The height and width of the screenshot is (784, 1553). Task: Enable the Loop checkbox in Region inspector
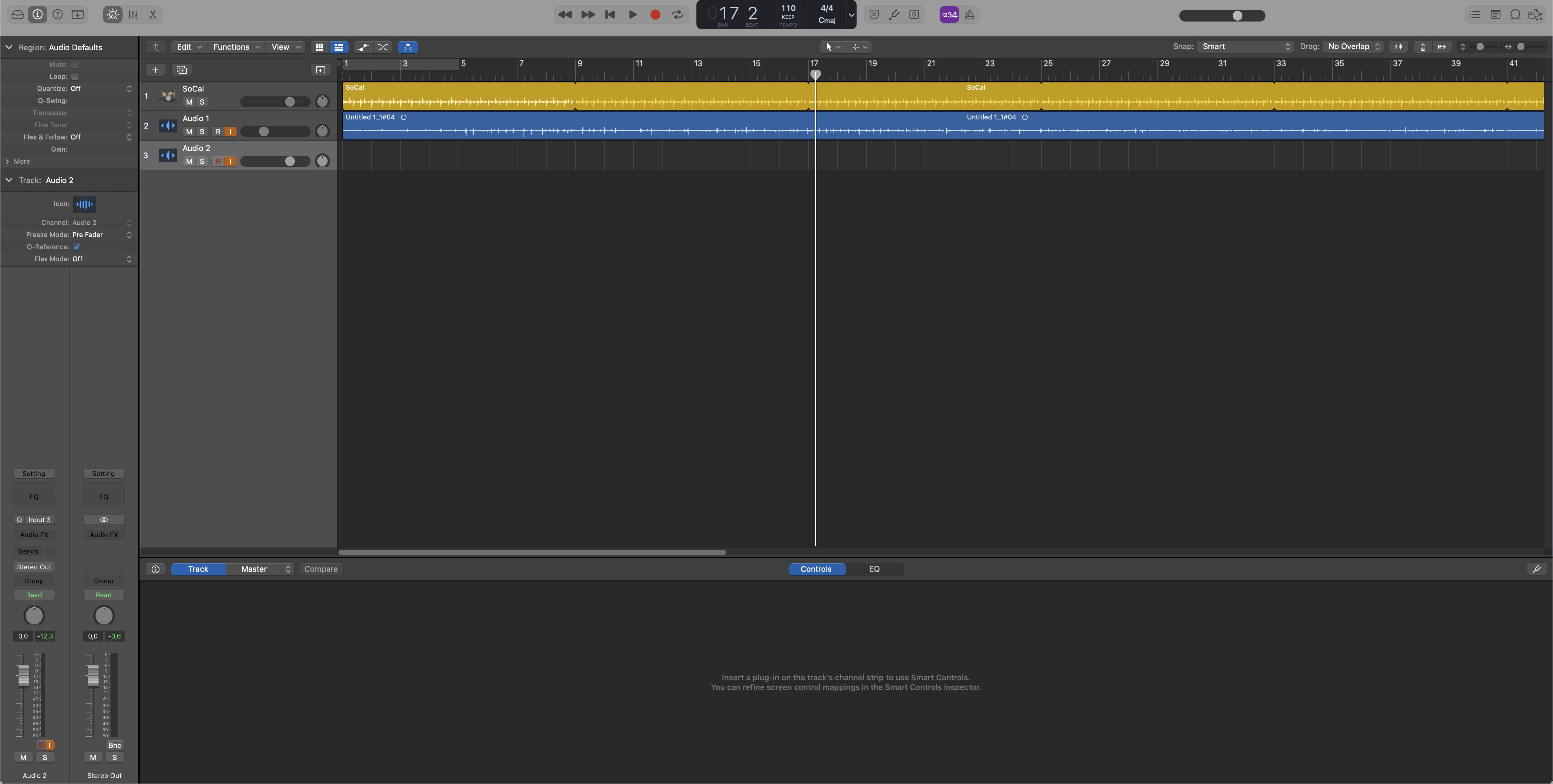point(75,76)
